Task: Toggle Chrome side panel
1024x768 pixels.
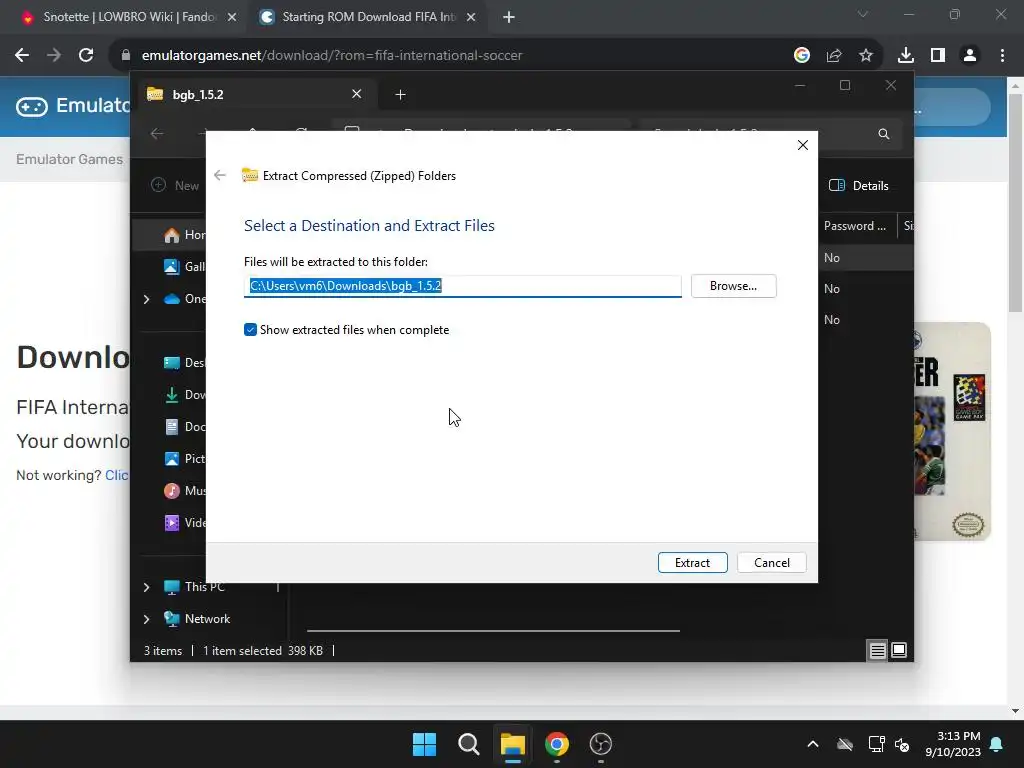Action: [x=938, y=56]
